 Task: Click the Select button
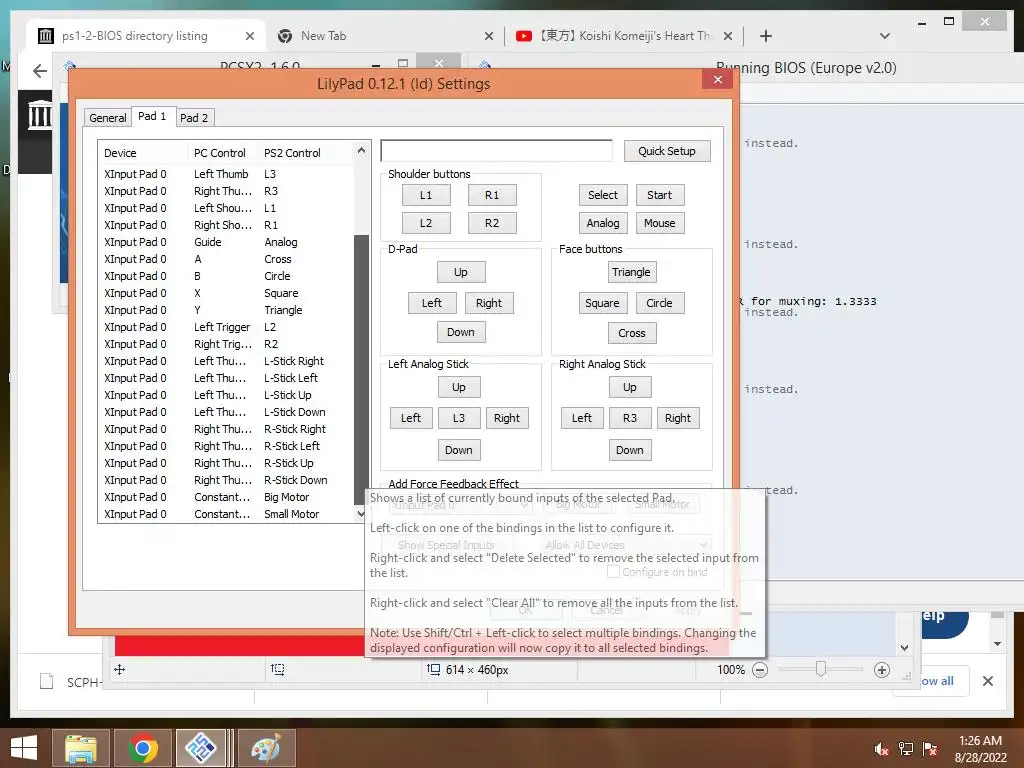click(x=603, y=195)
